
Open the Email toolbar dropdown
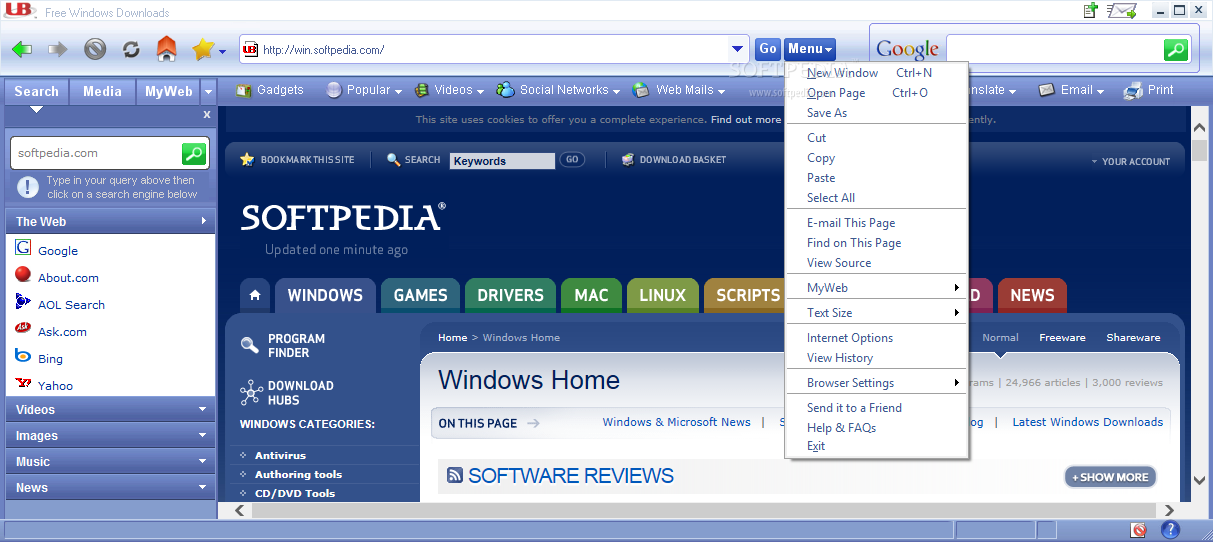[1071, 90]
